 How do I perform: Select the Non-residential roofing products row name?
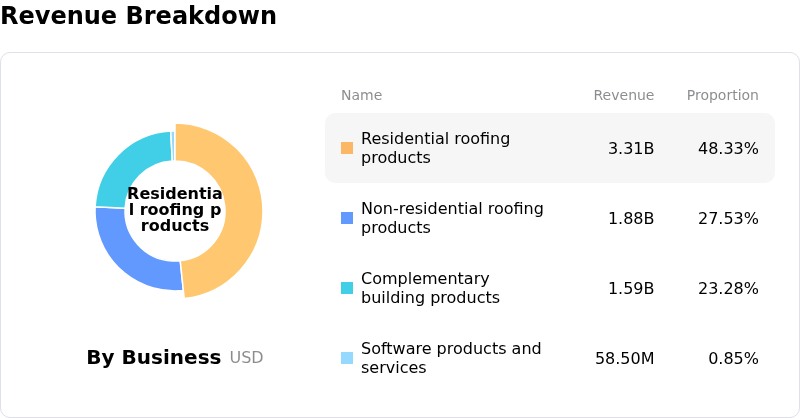click(x=452, y=218)
